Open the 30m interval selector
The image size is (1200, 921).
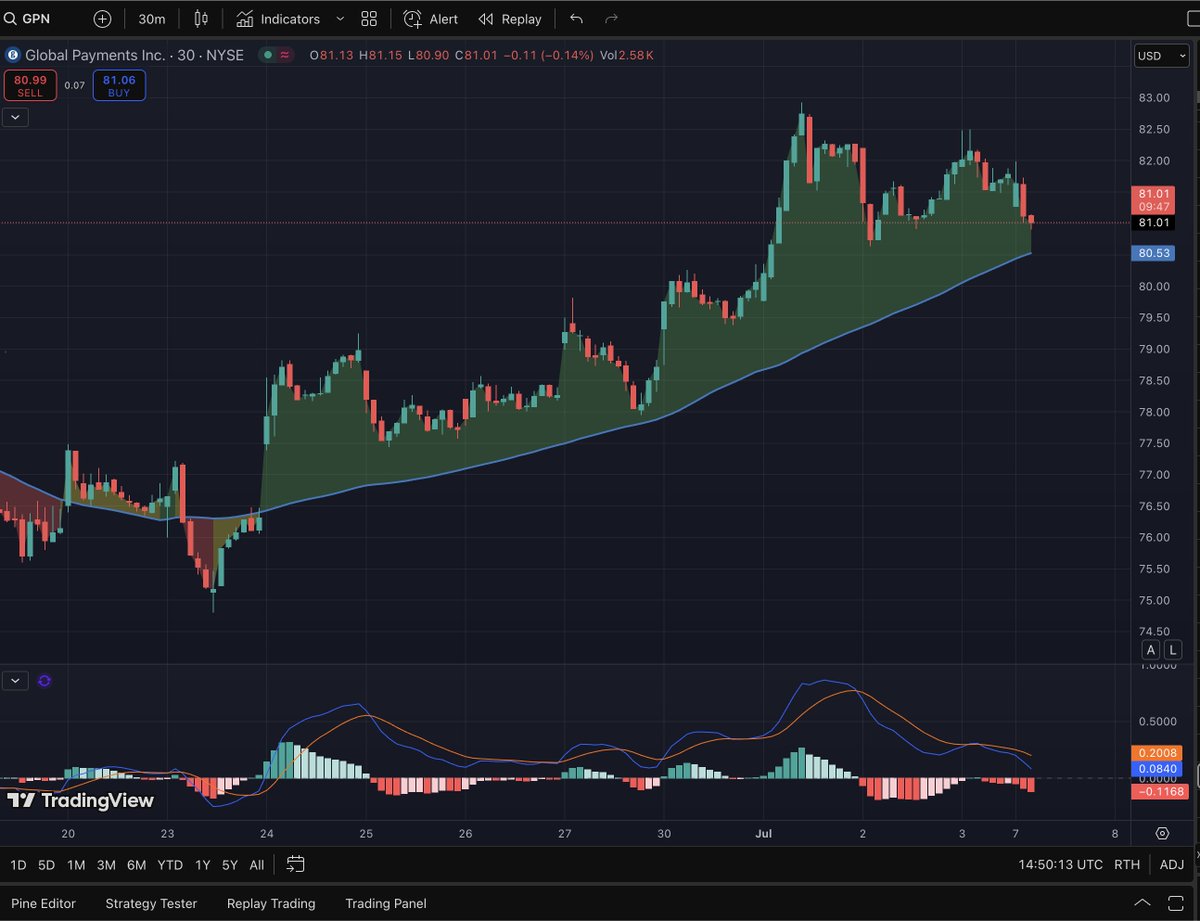pos(152,19)
